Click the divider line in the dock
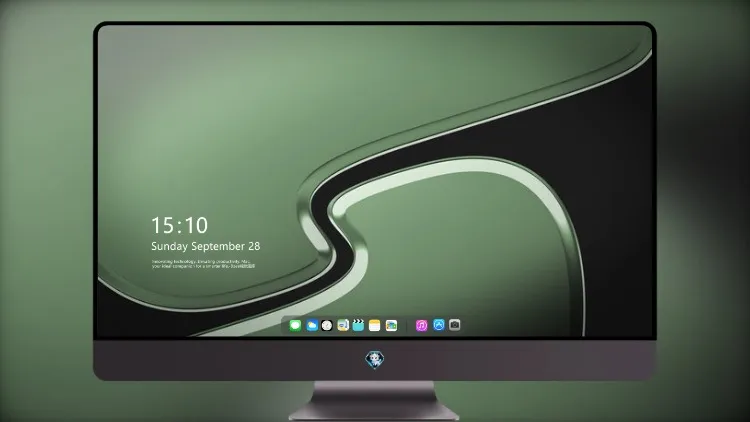Viewport: 750px width, 422px height. point(407,325)
